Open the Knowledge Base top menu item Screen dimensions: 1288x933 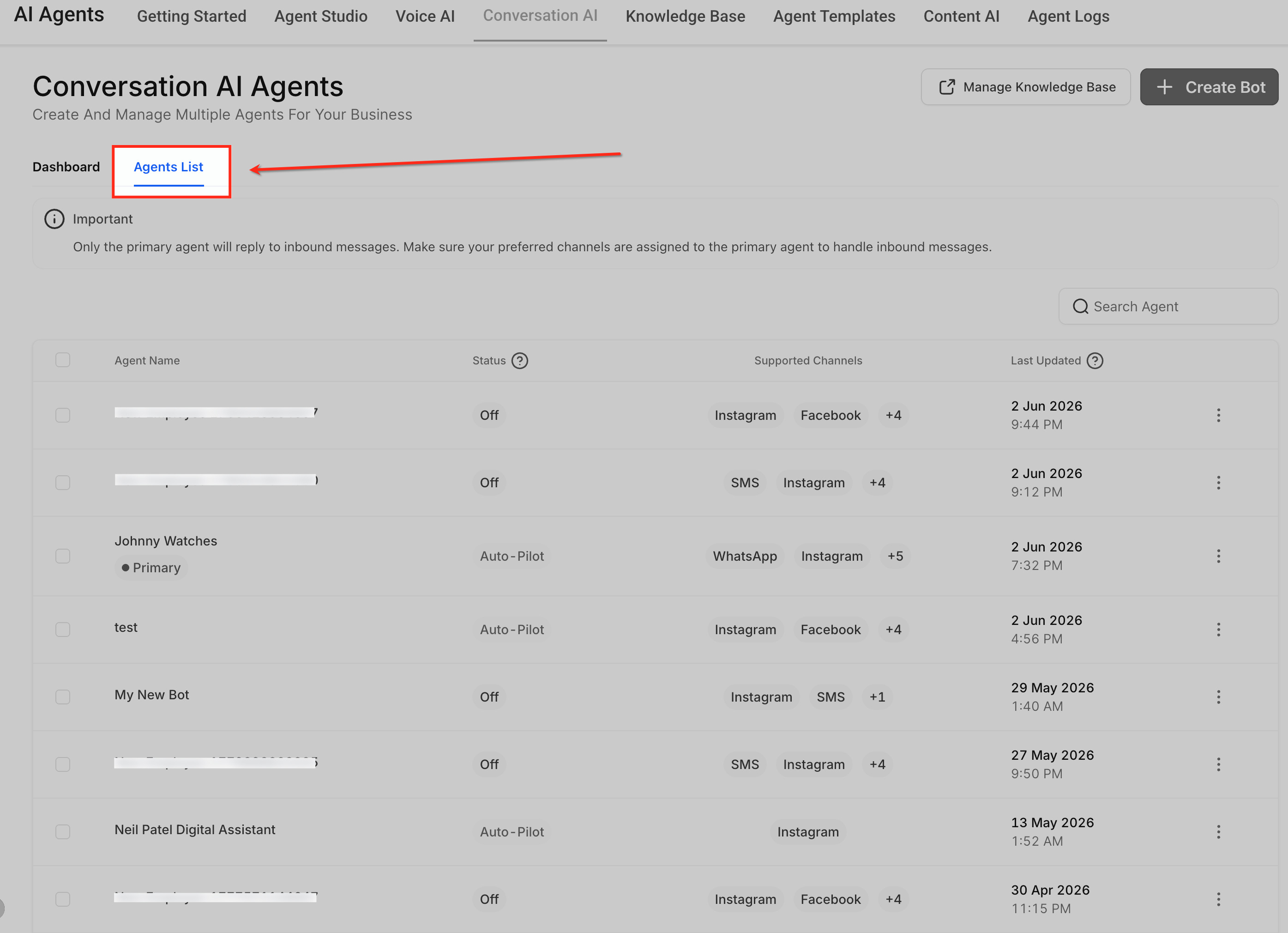(x=686, y=17)
